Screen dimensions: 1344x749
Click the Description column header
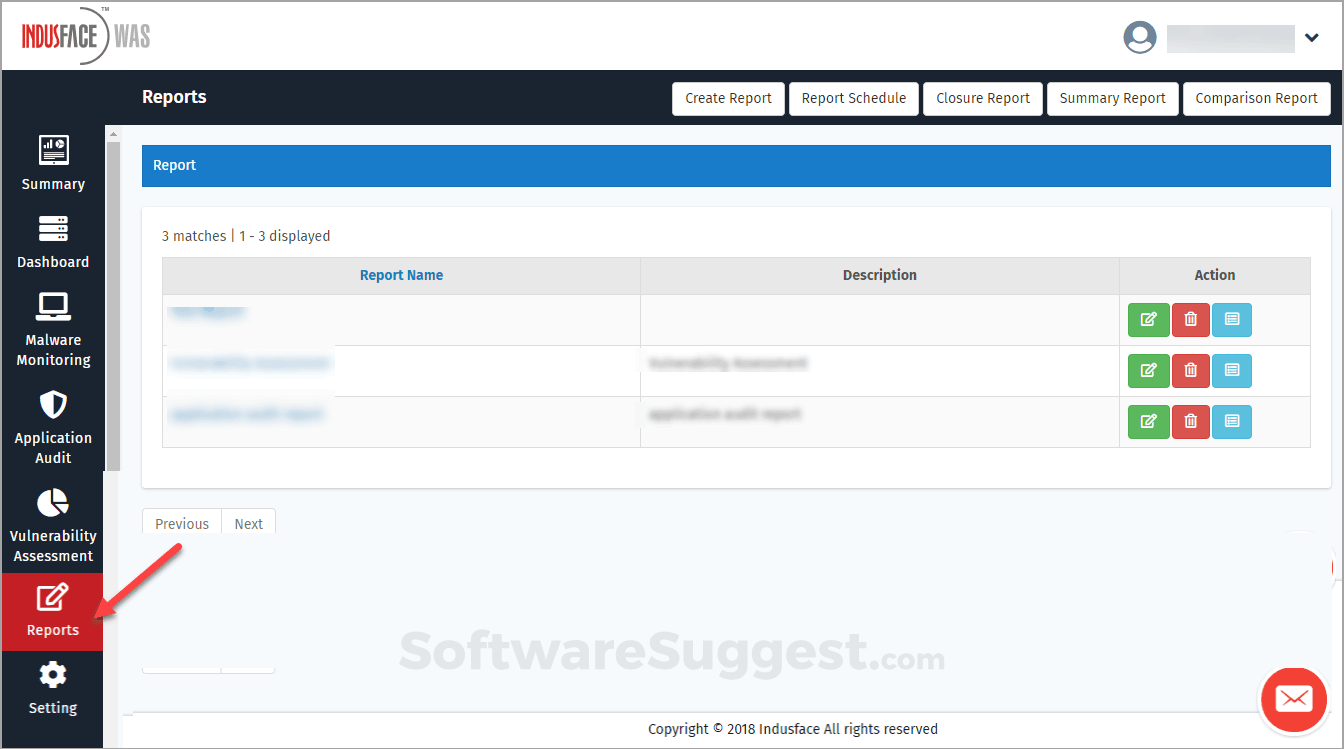[x=880, y=275]
